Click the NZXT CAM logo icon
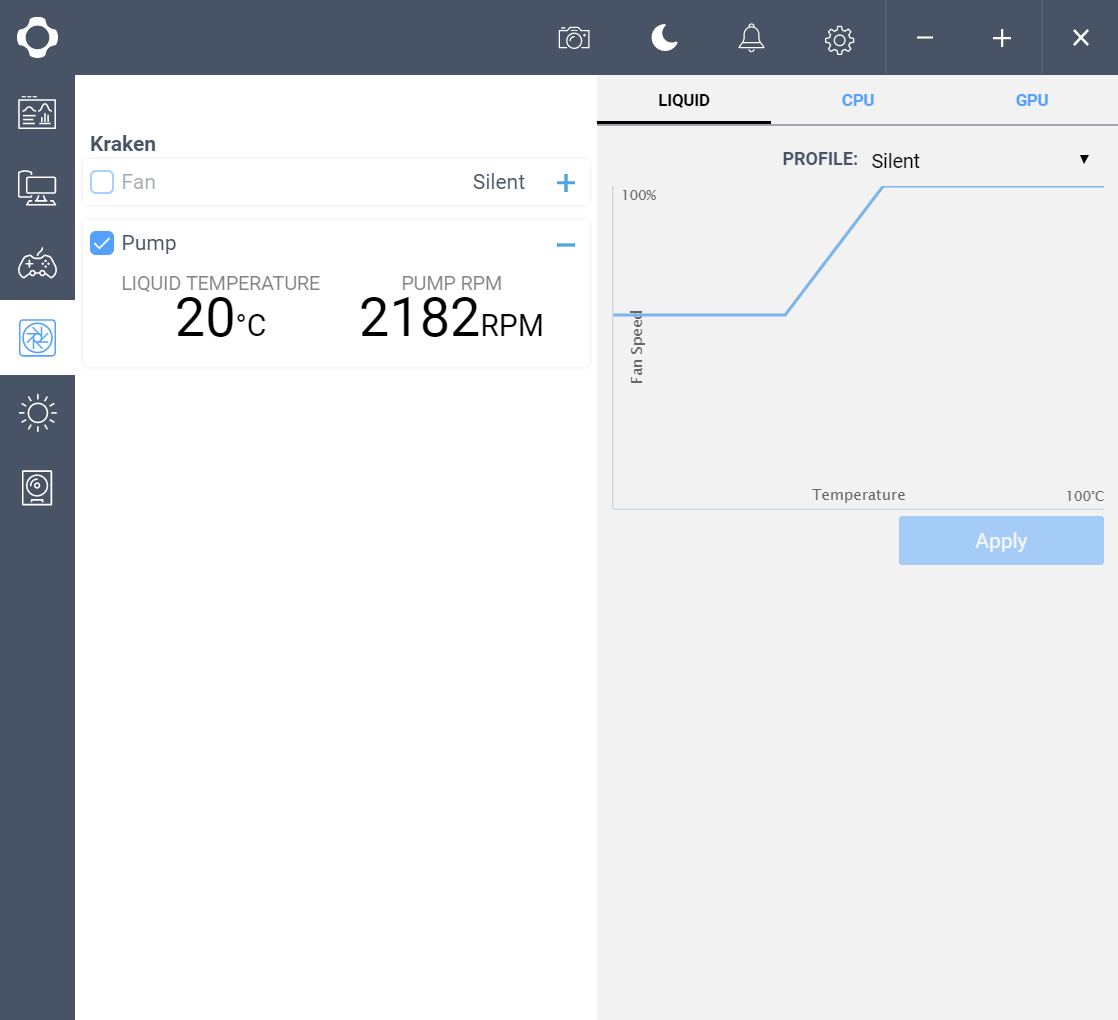This screenshot has height=1020, width=1118. pyautogui.click(x=37, y=37)
